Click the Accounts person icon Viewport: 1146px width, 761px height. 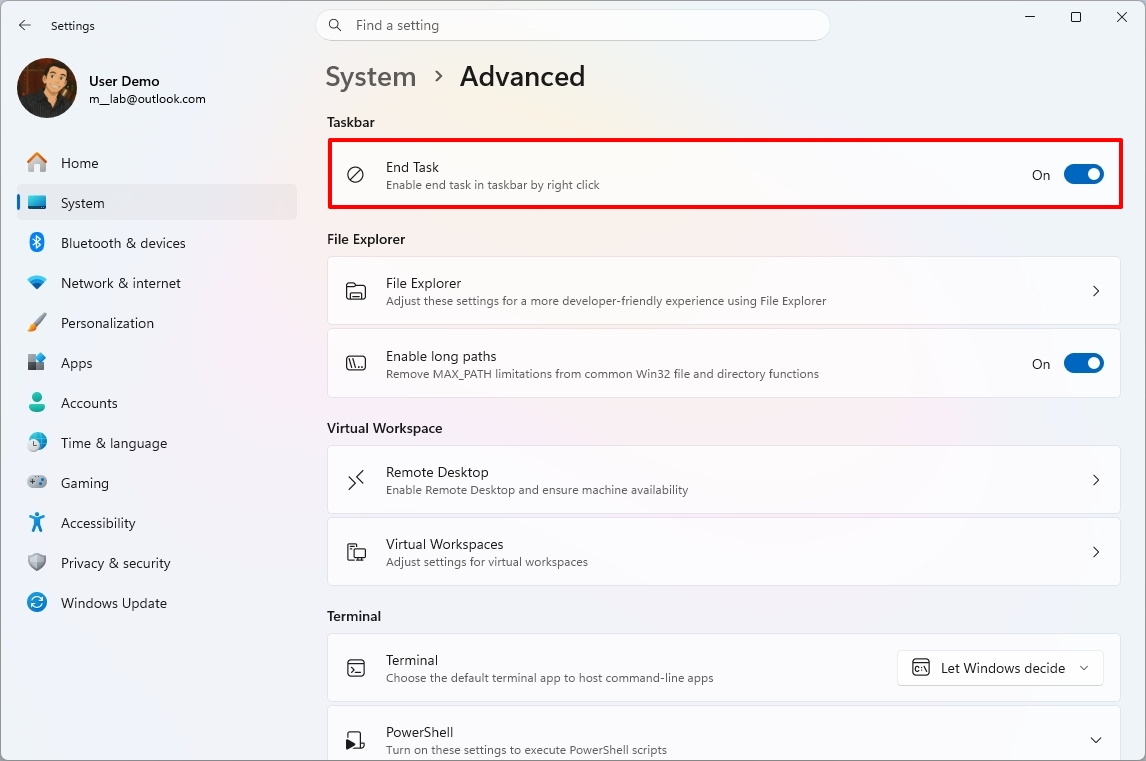37,402
